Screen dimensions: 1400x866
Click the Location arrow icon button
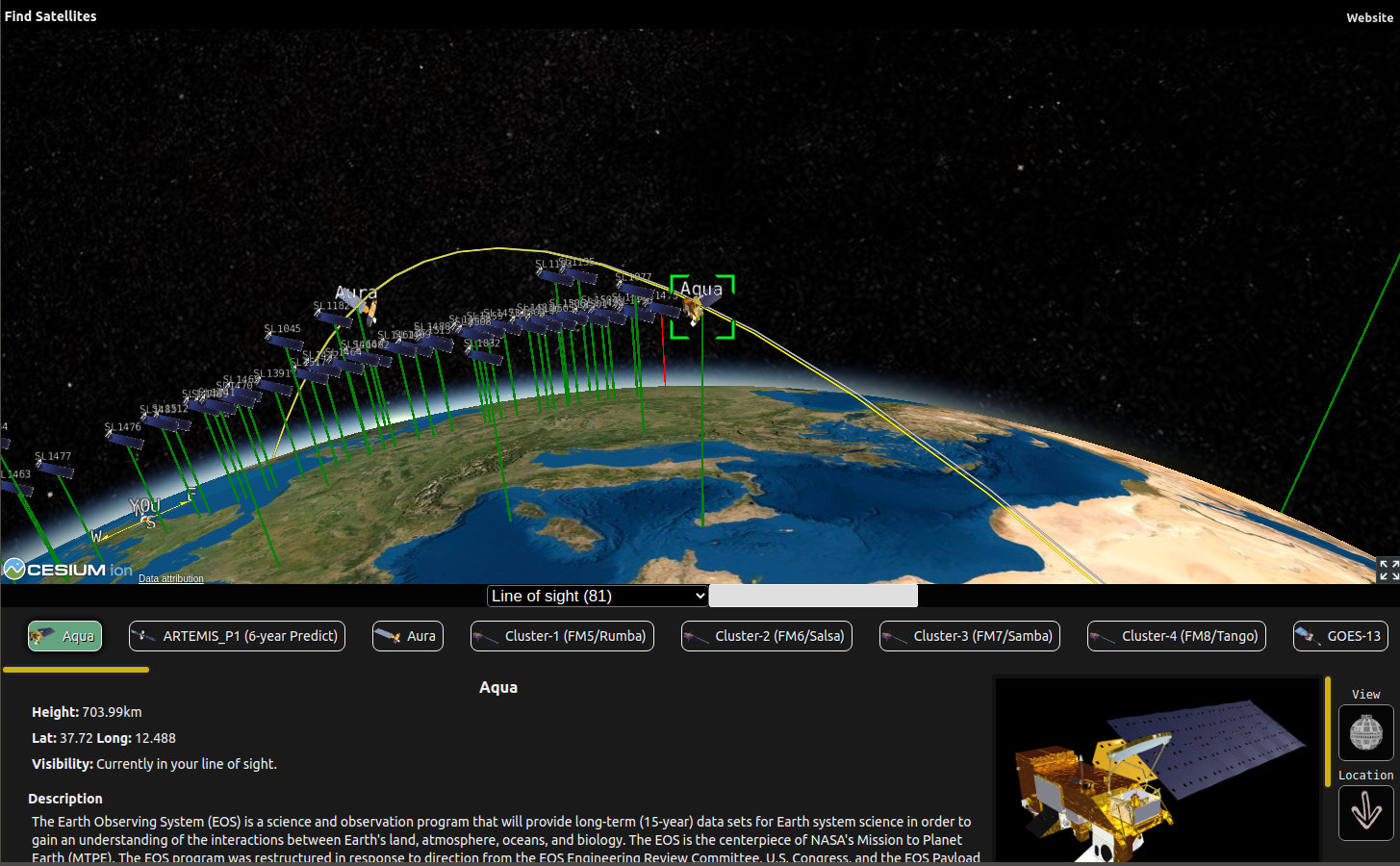(x=1366, y=813)
